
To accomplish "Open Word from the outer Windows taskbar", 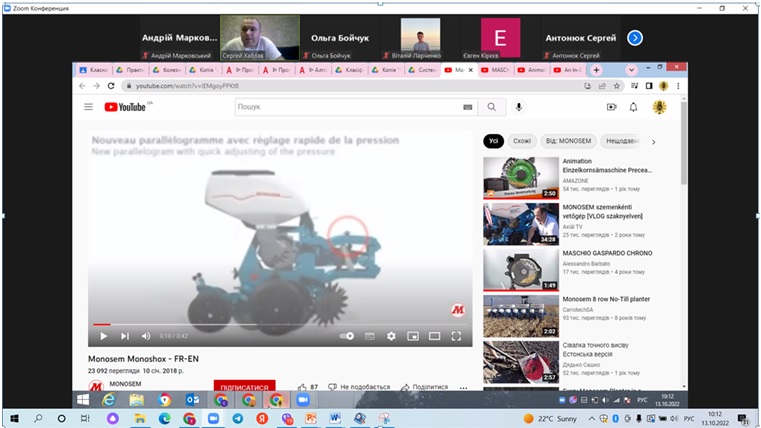I will (335, 418).
